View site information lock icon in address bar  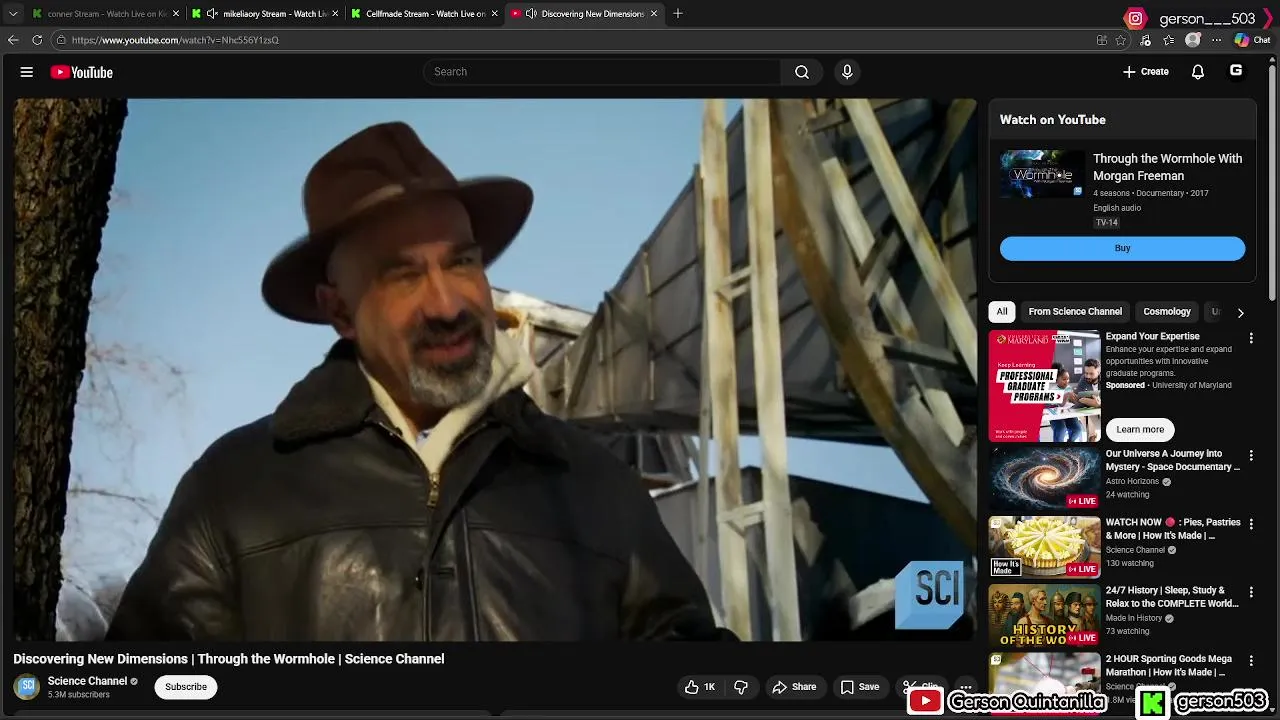tap(61, 40)
